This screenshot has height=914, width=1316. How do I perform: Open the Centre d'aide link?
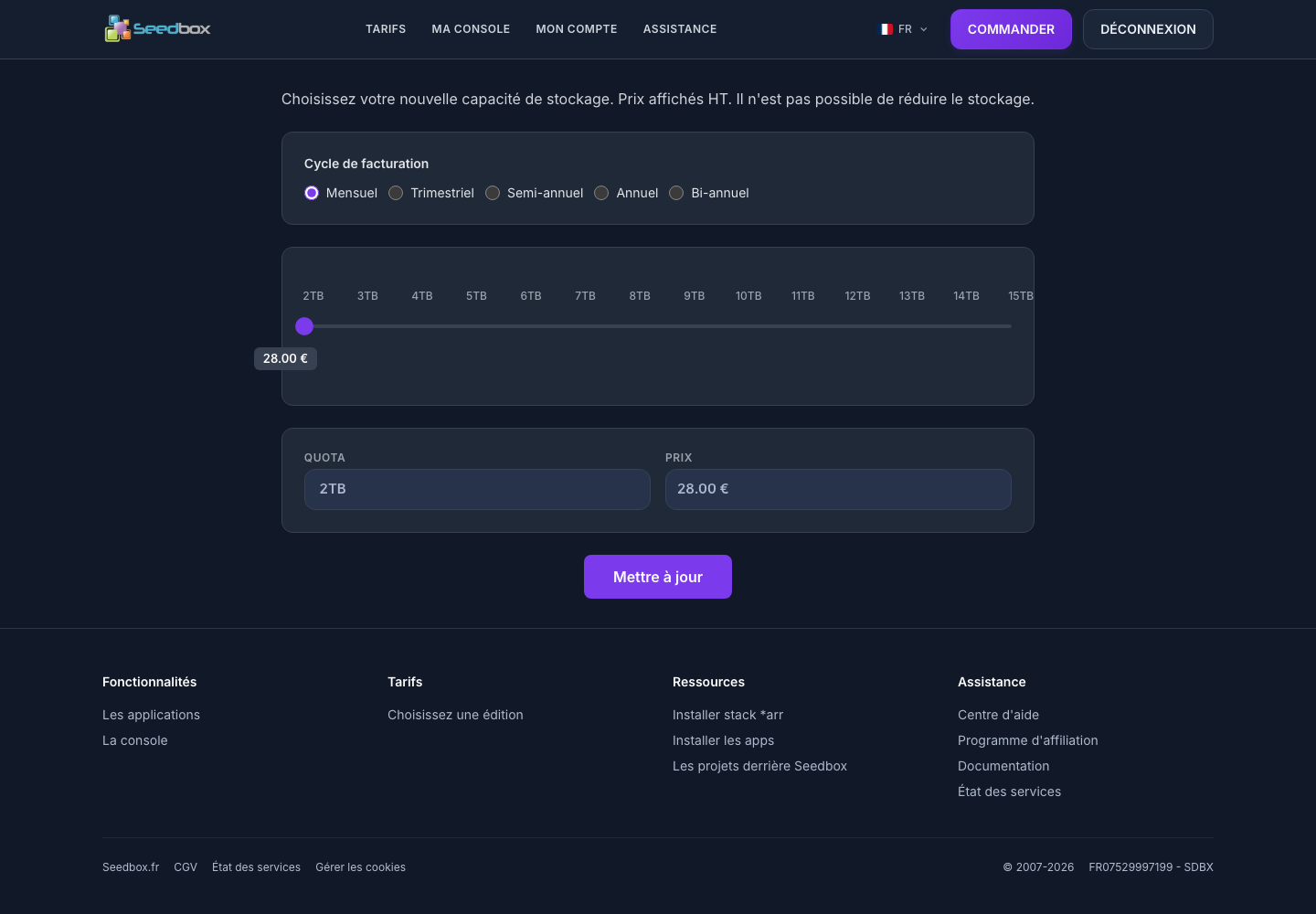coord(998,715)
